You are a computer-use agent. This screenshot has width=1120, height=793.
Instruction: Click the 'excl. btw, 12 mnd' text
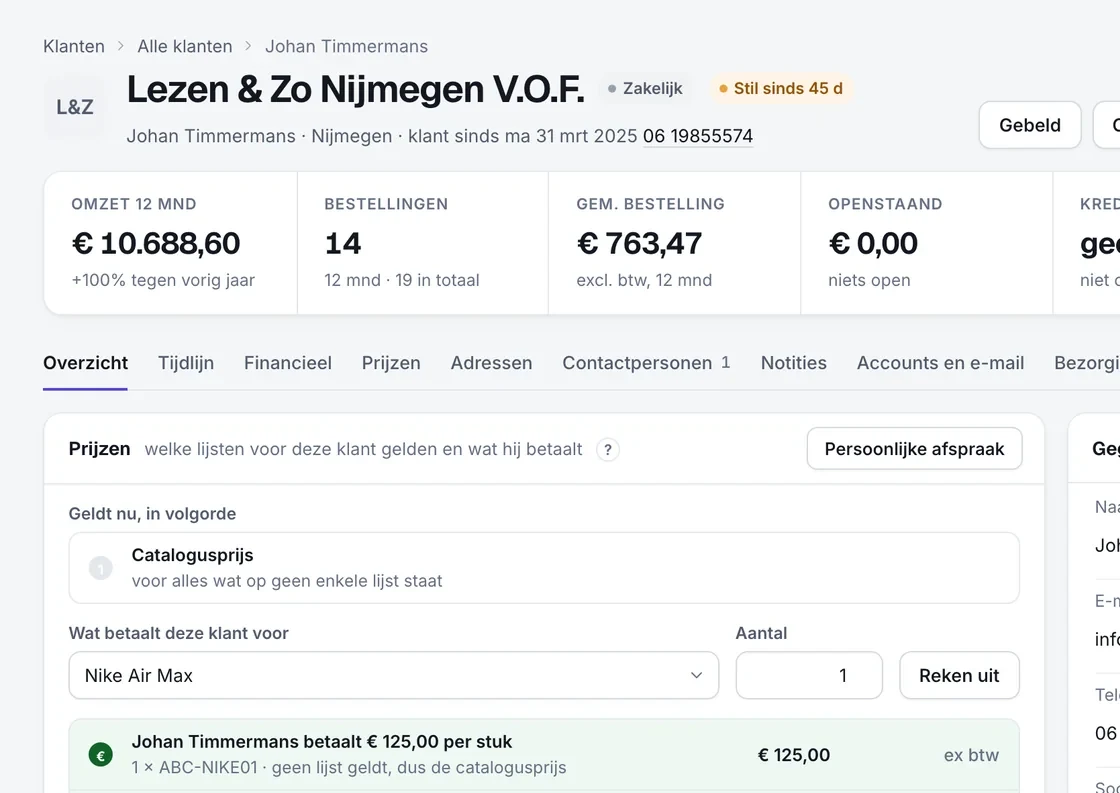tap(644, 280)
